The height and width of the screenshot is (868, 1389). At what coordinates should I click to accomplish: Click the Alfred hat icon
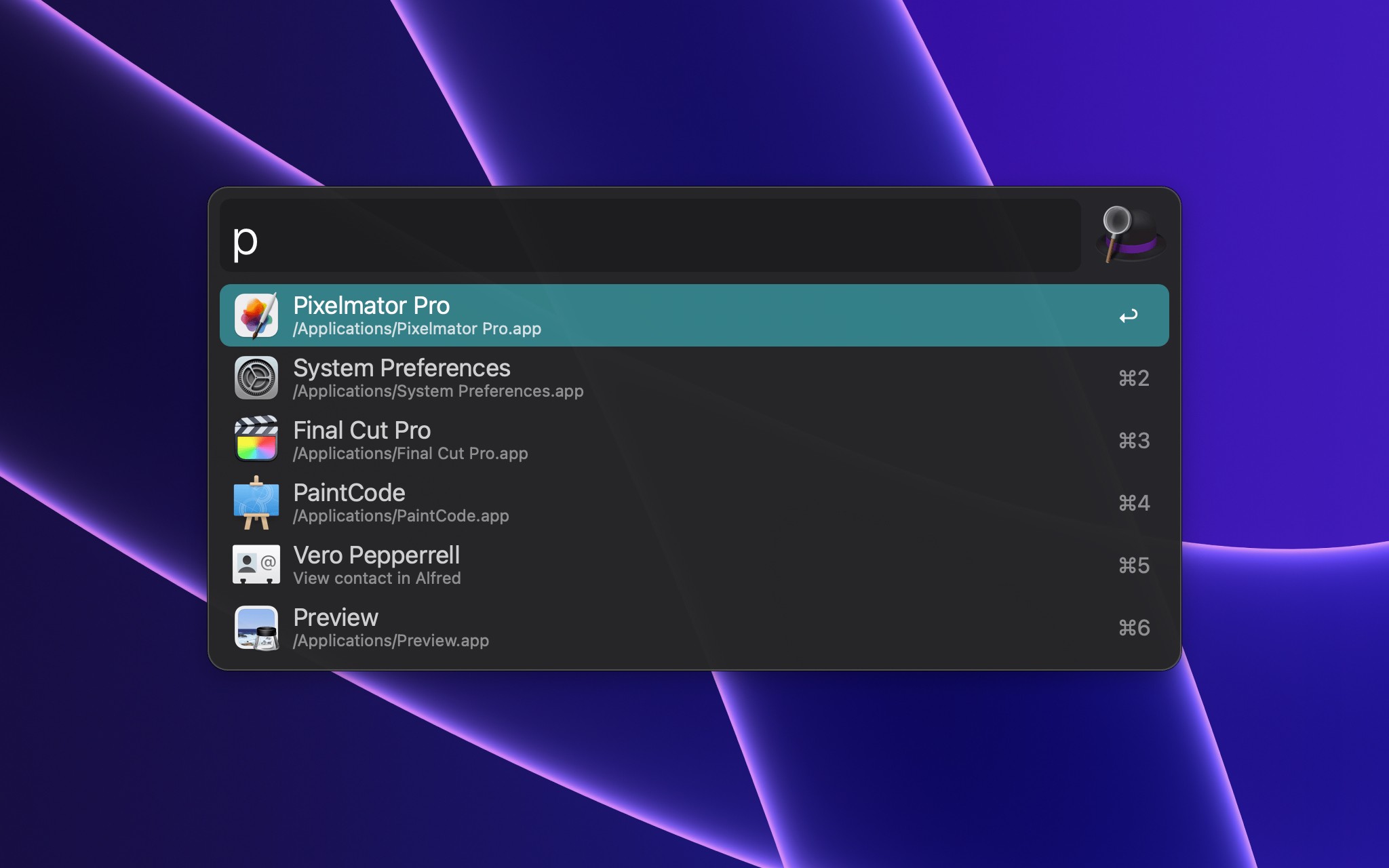(x=1130, y=235)
